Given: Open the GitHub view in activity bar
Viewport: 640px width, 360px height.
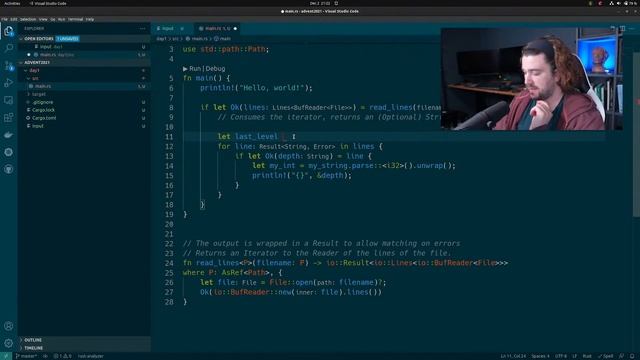Looking at the screenshot, I should (x=9, y=169).
